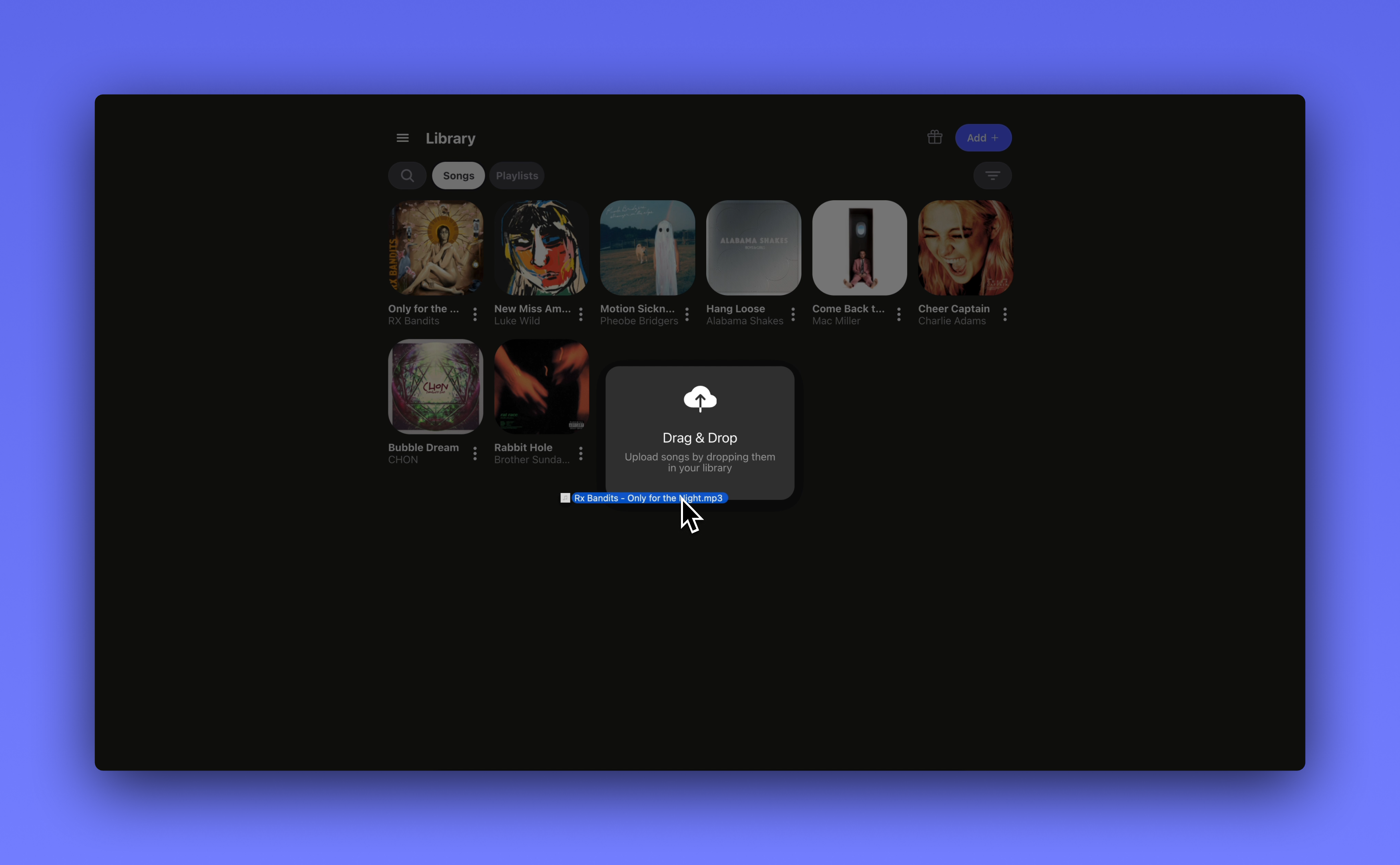Image resolution: width=1400 pixels, height=865 pixels.
Task: Switch to the Playlists tab
Action: (516, 176)
